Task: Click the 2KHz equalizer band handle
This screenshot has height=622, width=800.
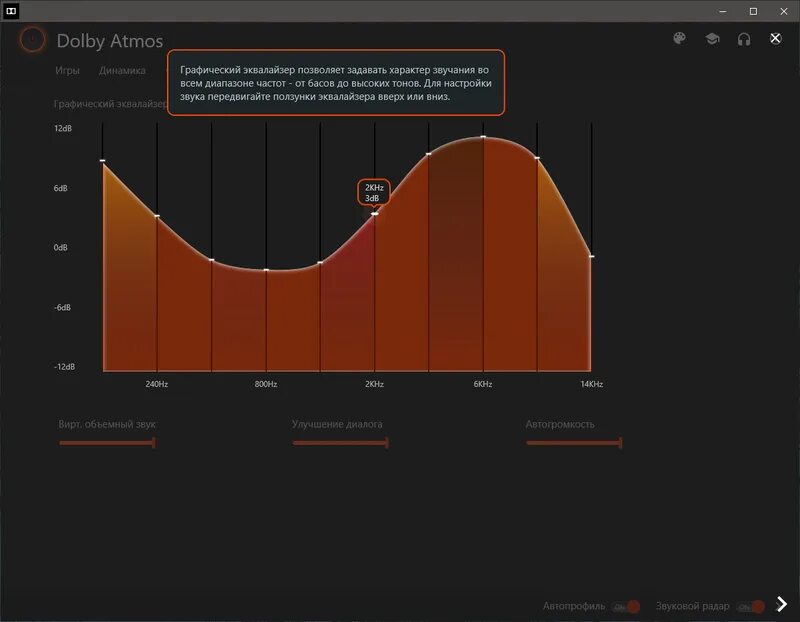Action: pyautogui.click(x=374, y=214)
